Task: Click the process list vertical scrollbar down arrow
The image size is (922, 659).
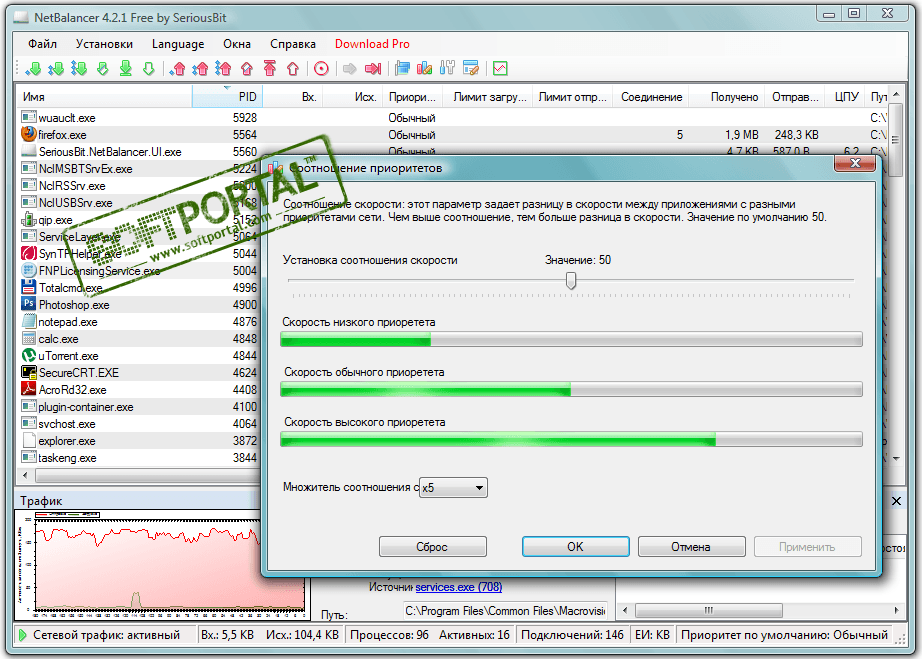Action: point(896,459)
